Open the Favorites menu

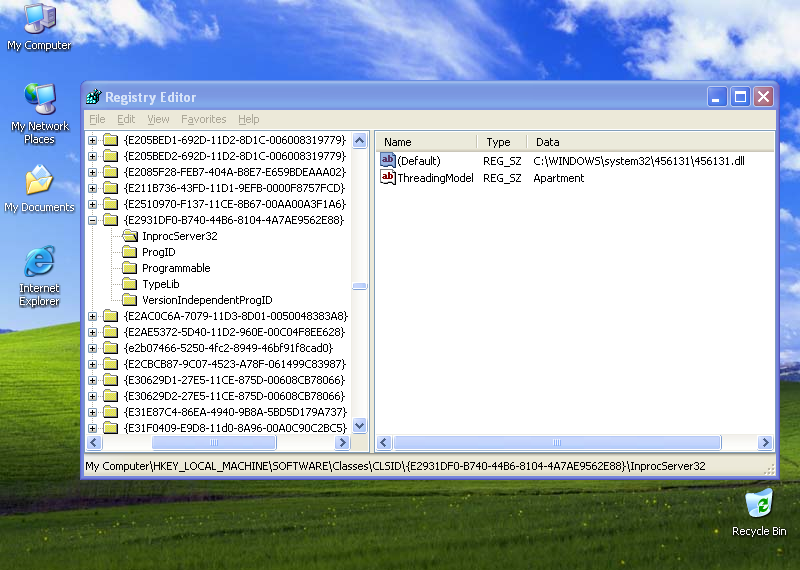tap(204, 119)
